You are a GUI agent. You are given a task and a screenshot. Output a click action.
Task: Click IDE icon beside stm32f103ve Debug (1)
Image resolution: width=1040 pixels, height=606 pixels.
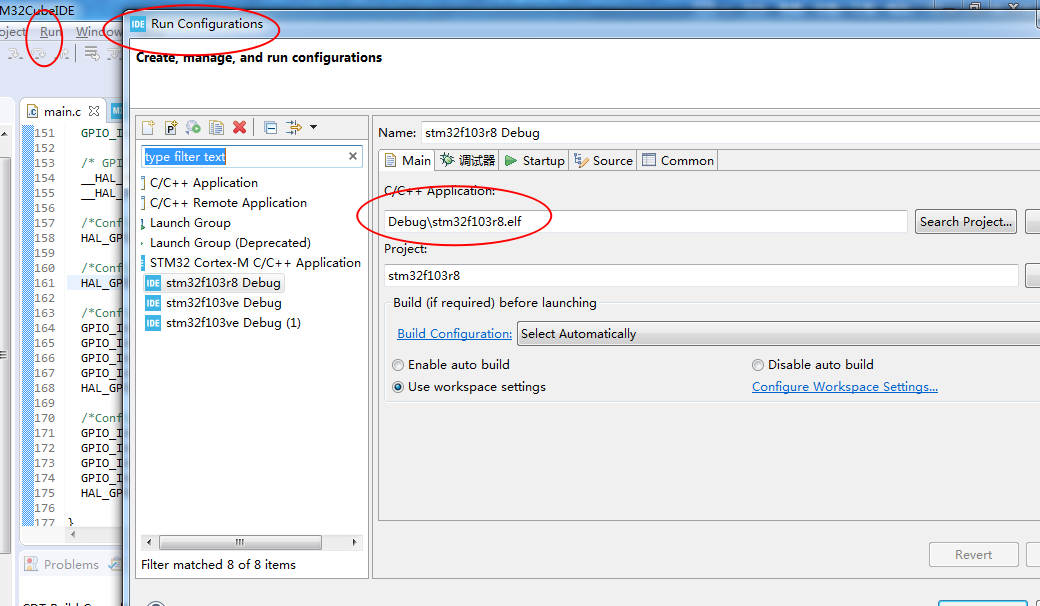pyautogui.click(x=153, y=323)
